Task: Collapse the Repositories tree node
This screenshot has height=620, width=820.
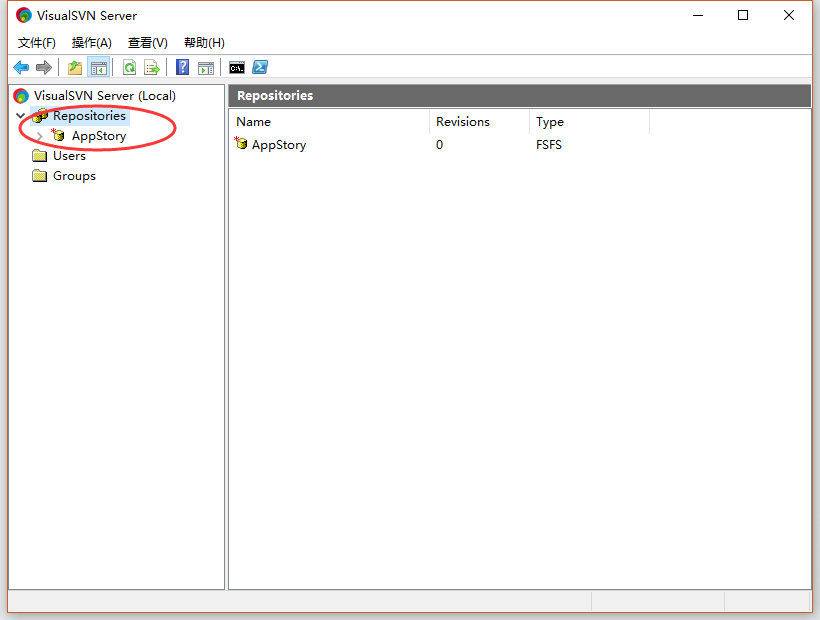Action: (20, 116)
